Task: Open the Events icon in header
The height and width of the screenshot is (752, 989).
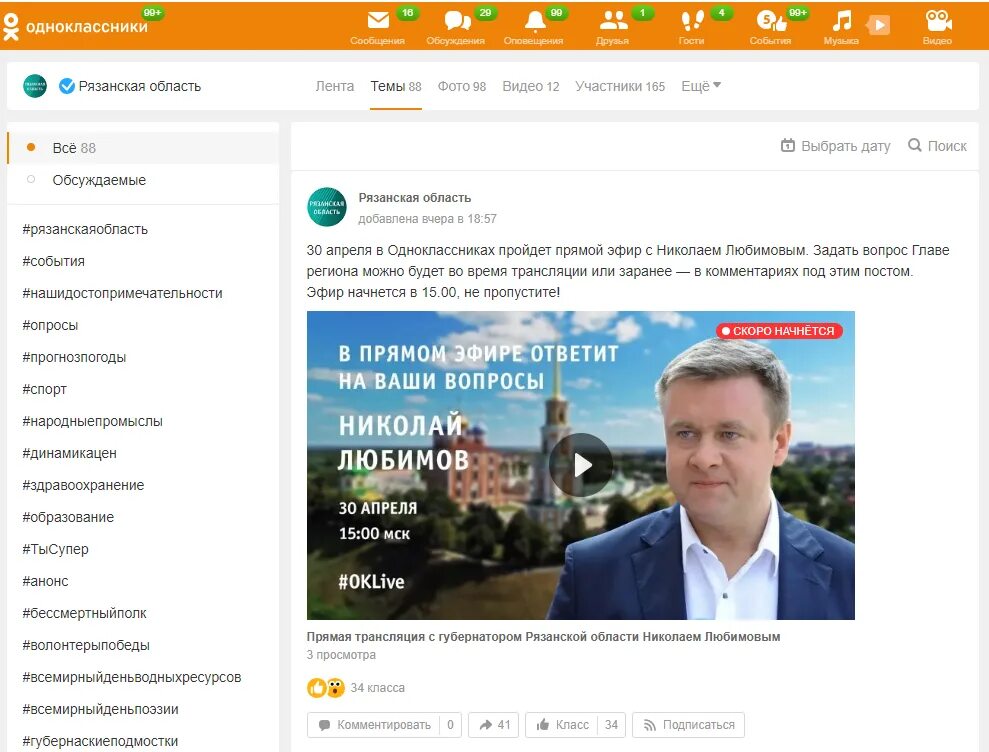Action: 771,21
